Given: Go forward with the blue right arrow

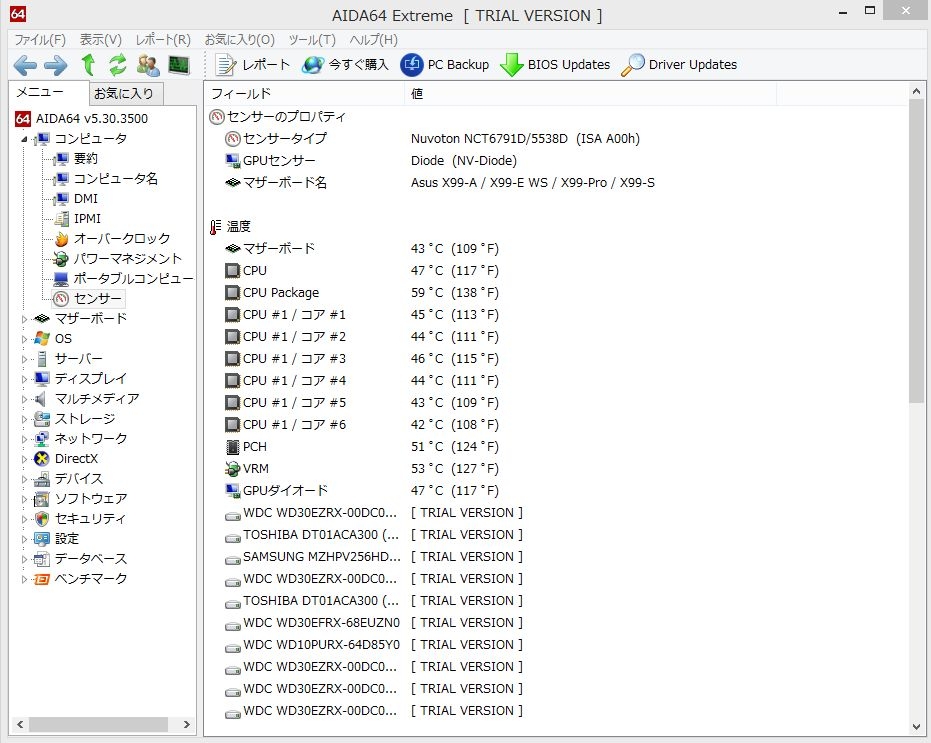Looking at the screenshot, I should [56, 65].
